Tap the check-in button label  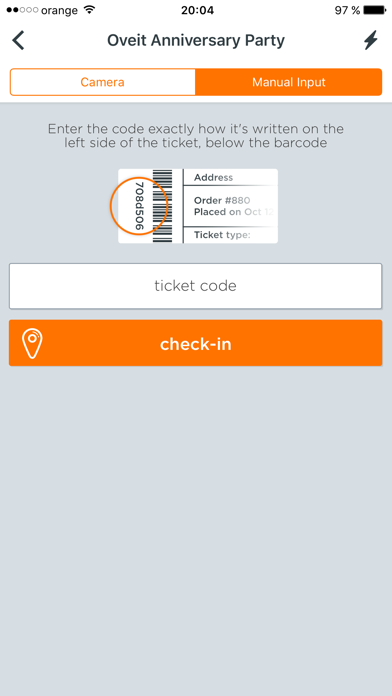(x=196, y=344)
